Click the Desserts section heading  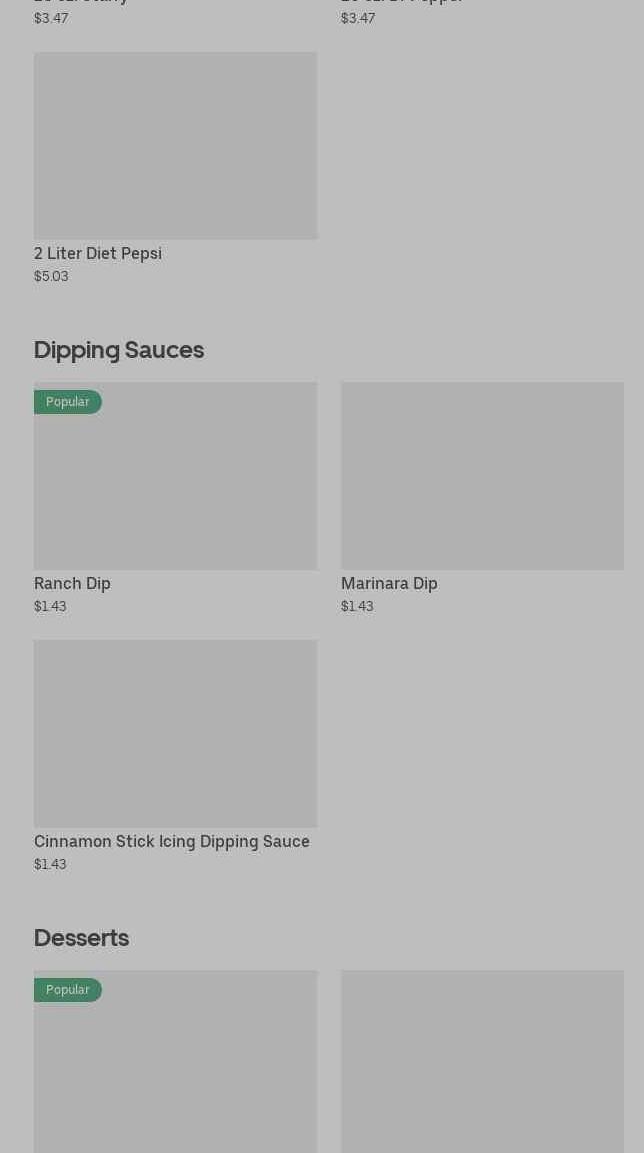click(x=81, y=937)
